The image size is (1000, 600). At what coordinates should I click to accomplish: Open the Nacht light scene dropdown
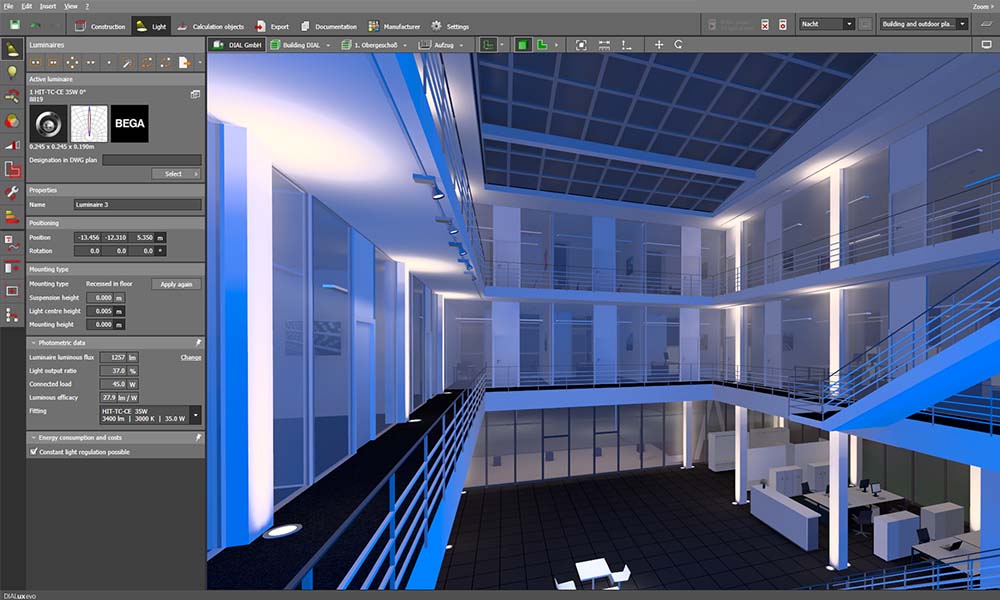tap(827, 24)
